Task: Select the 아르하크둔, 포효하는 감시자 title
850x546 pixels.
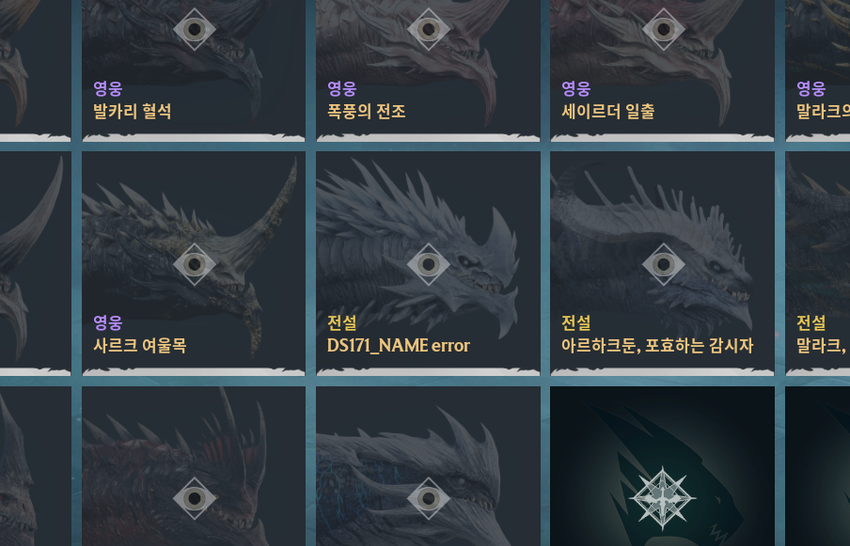Action: (x=657, y=346)
